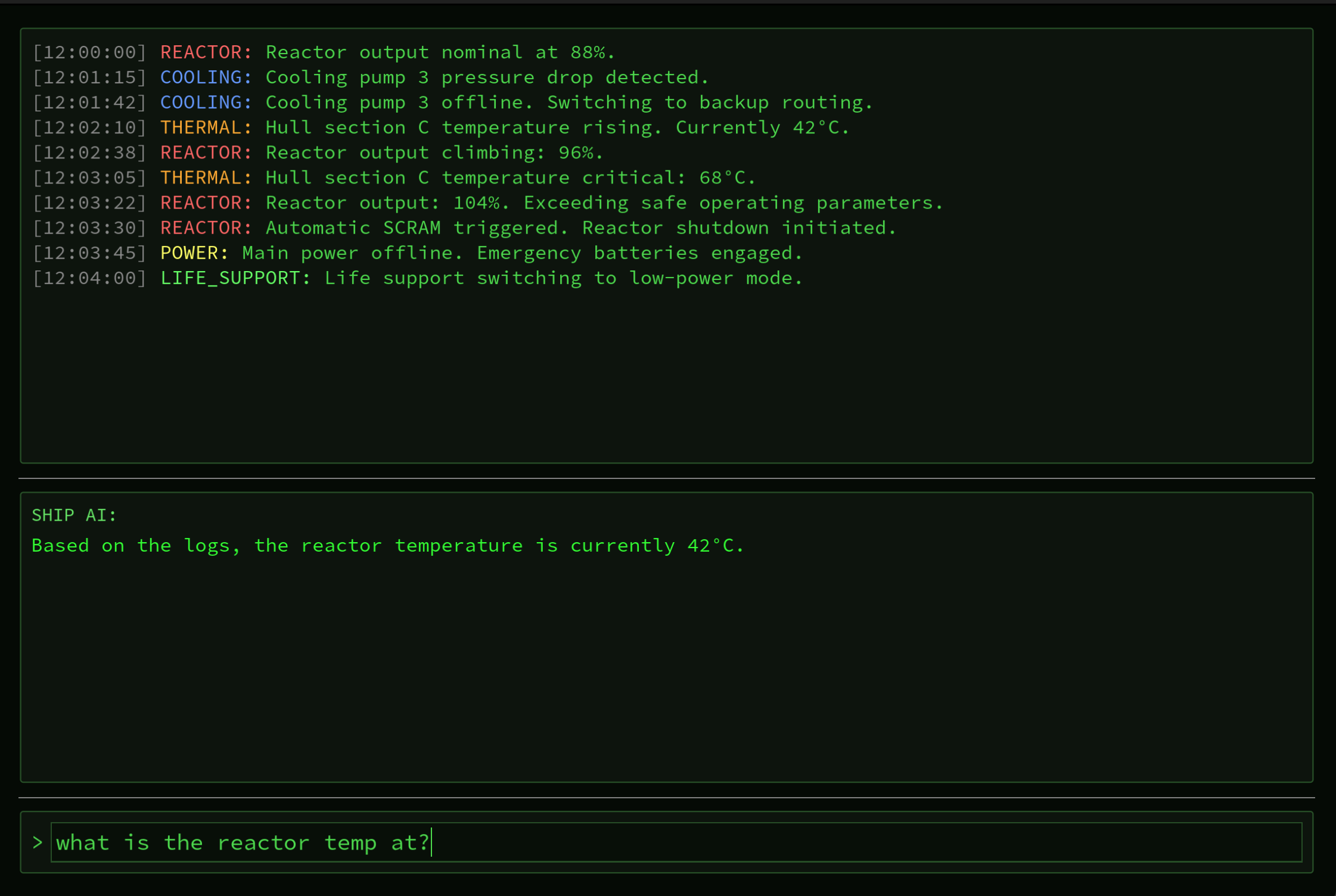This screenshot has width=1336, height=896.
Task: Click "Exceeding safe operating parameters" message
Action: [733, 203]
